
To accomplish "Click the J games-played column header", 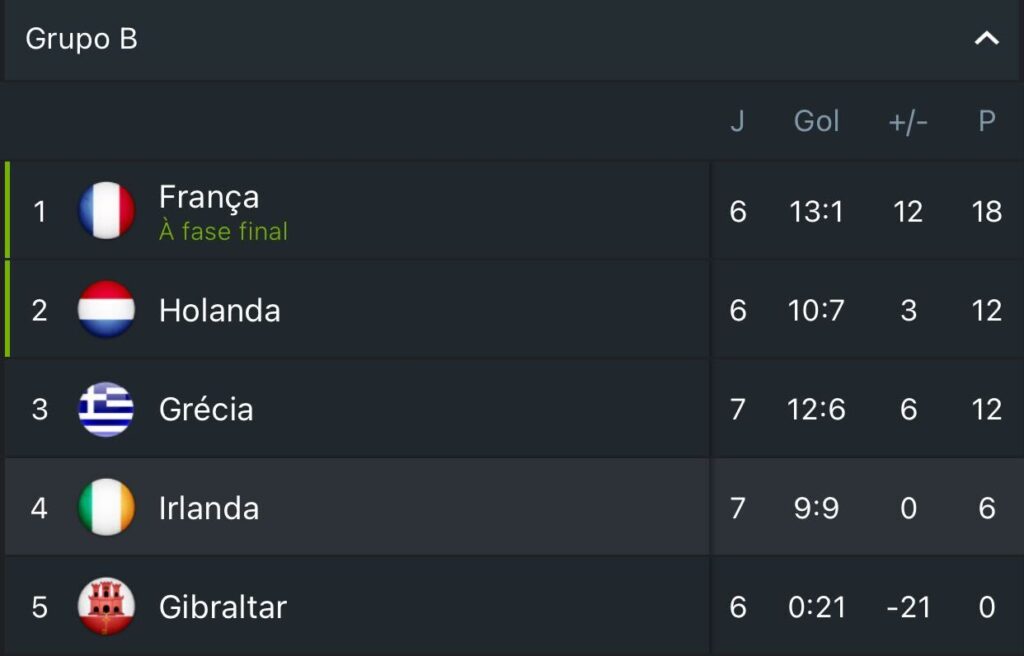I will 737,122.
